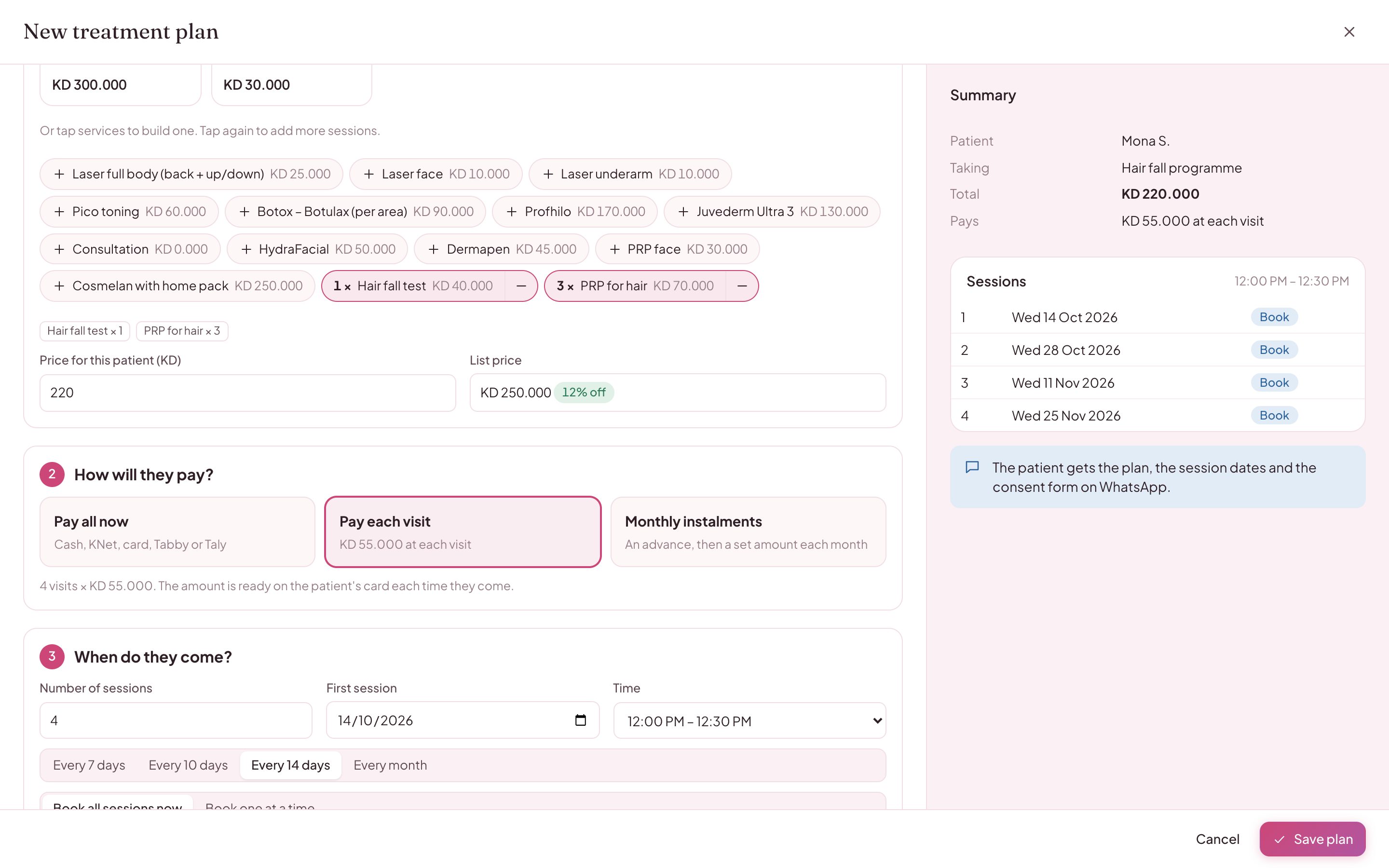
Task: Add Laser face service with plus icon
Action: coord(369,174)
